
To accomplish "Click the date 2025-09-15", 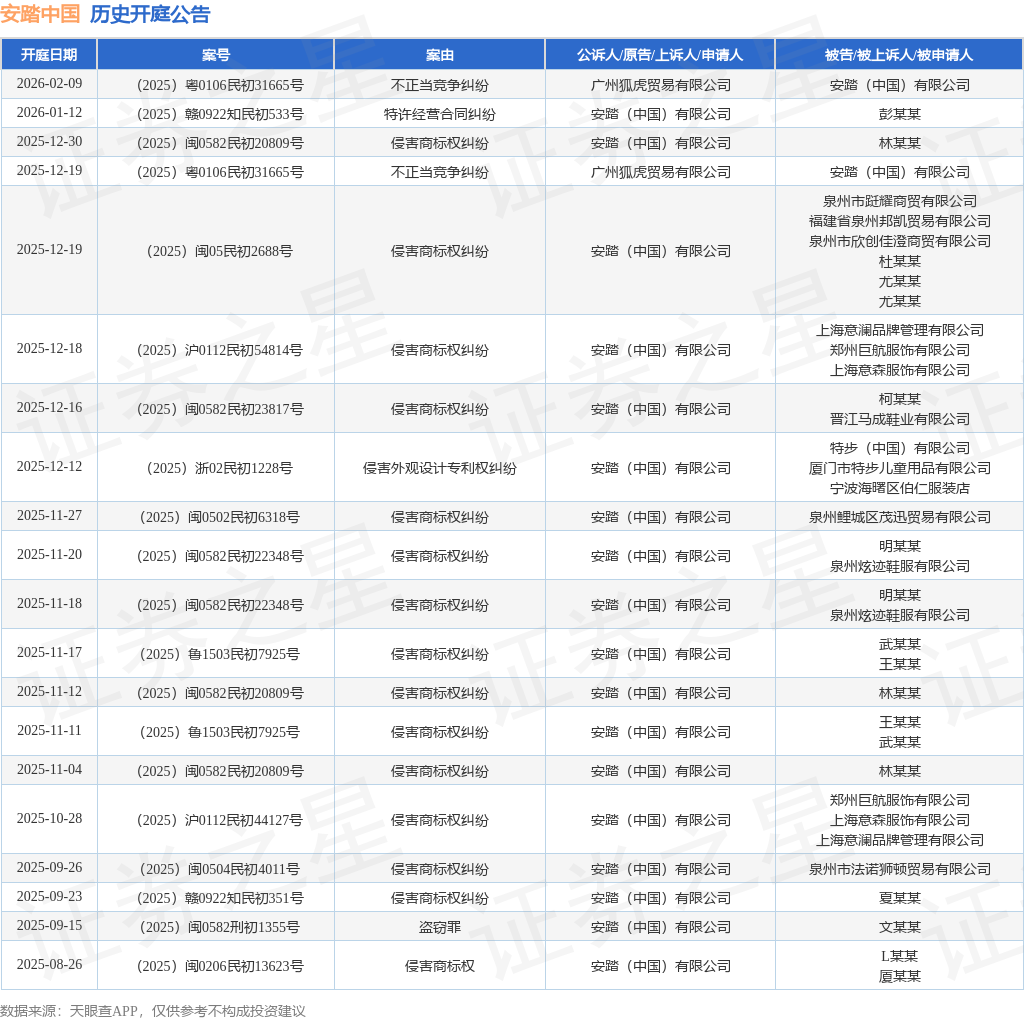I will click(x=50, y=925).
